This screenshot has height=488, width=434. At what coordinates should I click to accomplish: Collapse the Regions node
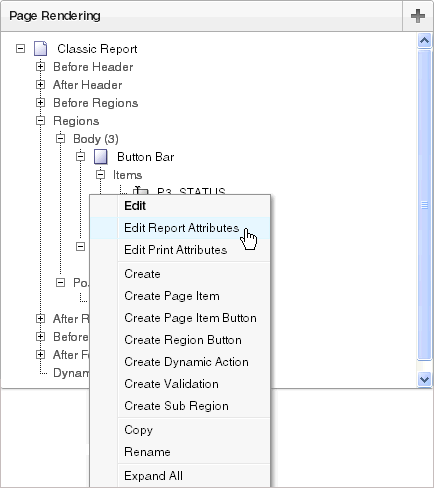pyautogui.click(x=40, y=121)
